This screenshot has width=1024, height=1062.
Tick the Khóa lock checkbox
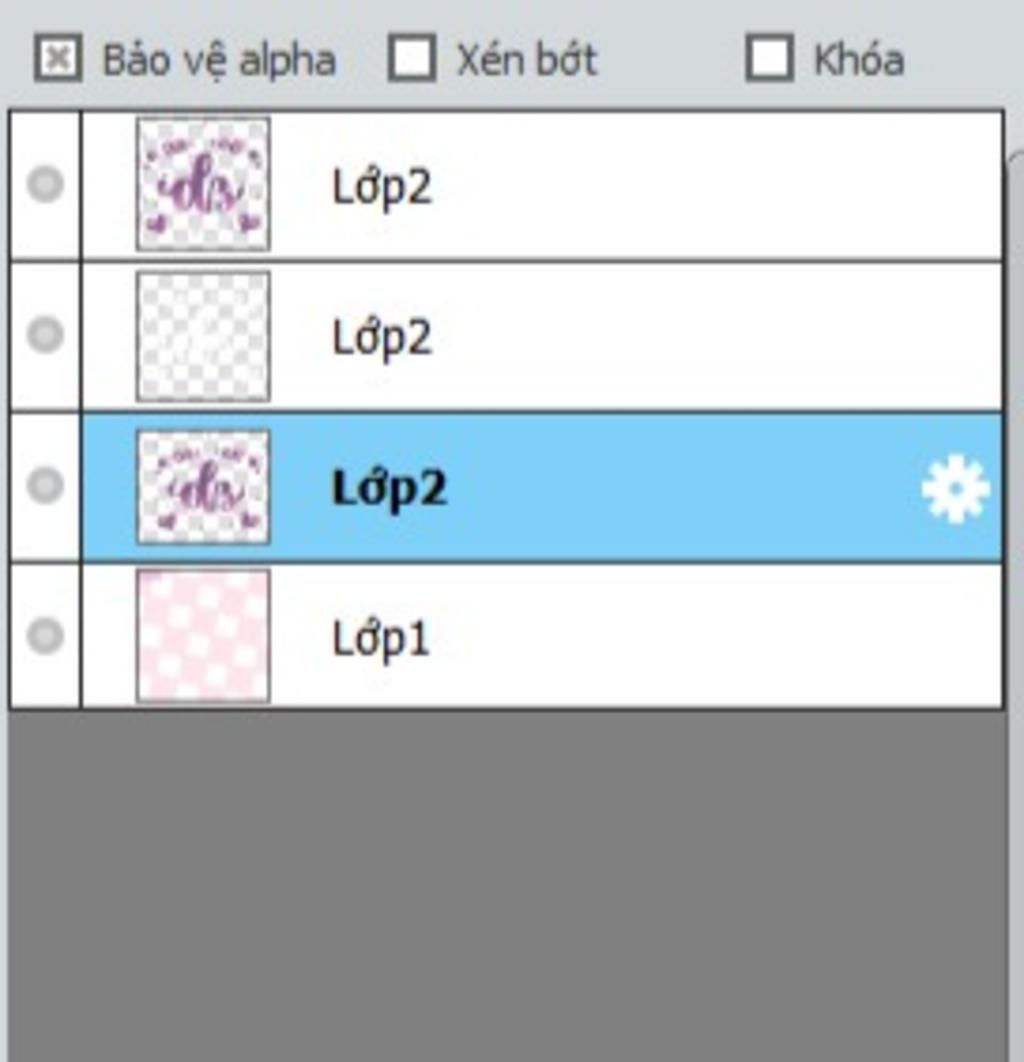coord(769,58)
